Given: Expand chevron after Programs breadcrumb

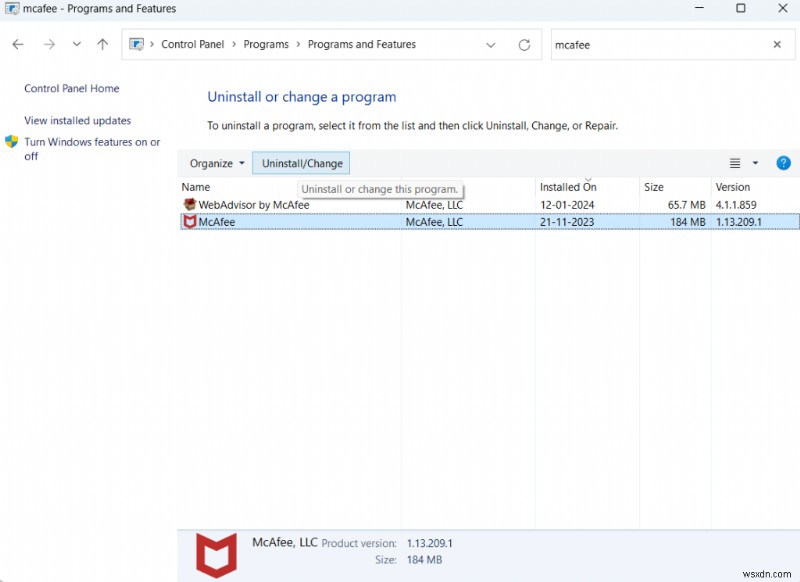Looking at the screenshot, I should [298, 44].
